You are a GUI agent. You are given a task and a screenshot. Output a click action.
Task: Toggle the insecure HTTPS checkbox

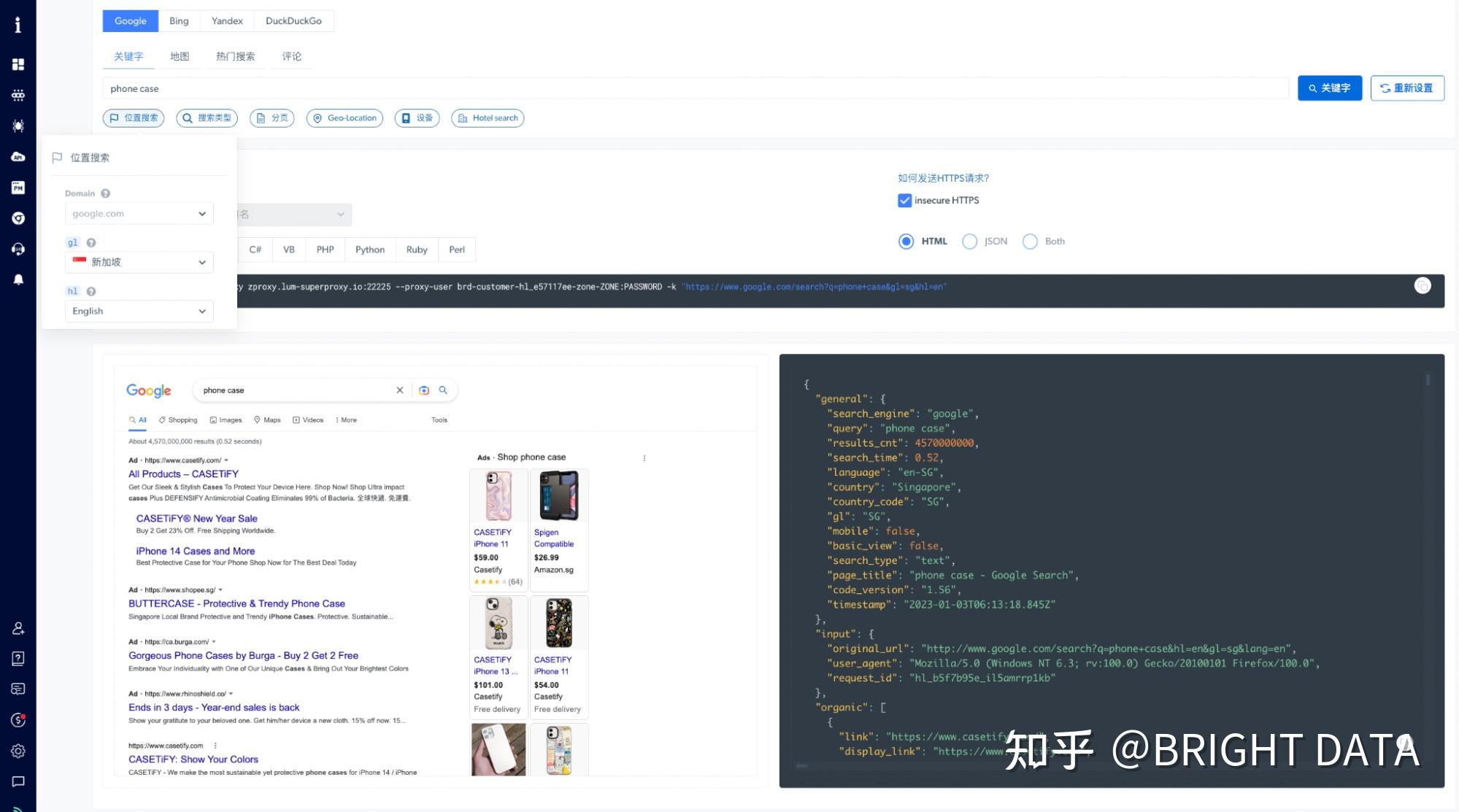[904, 201]
